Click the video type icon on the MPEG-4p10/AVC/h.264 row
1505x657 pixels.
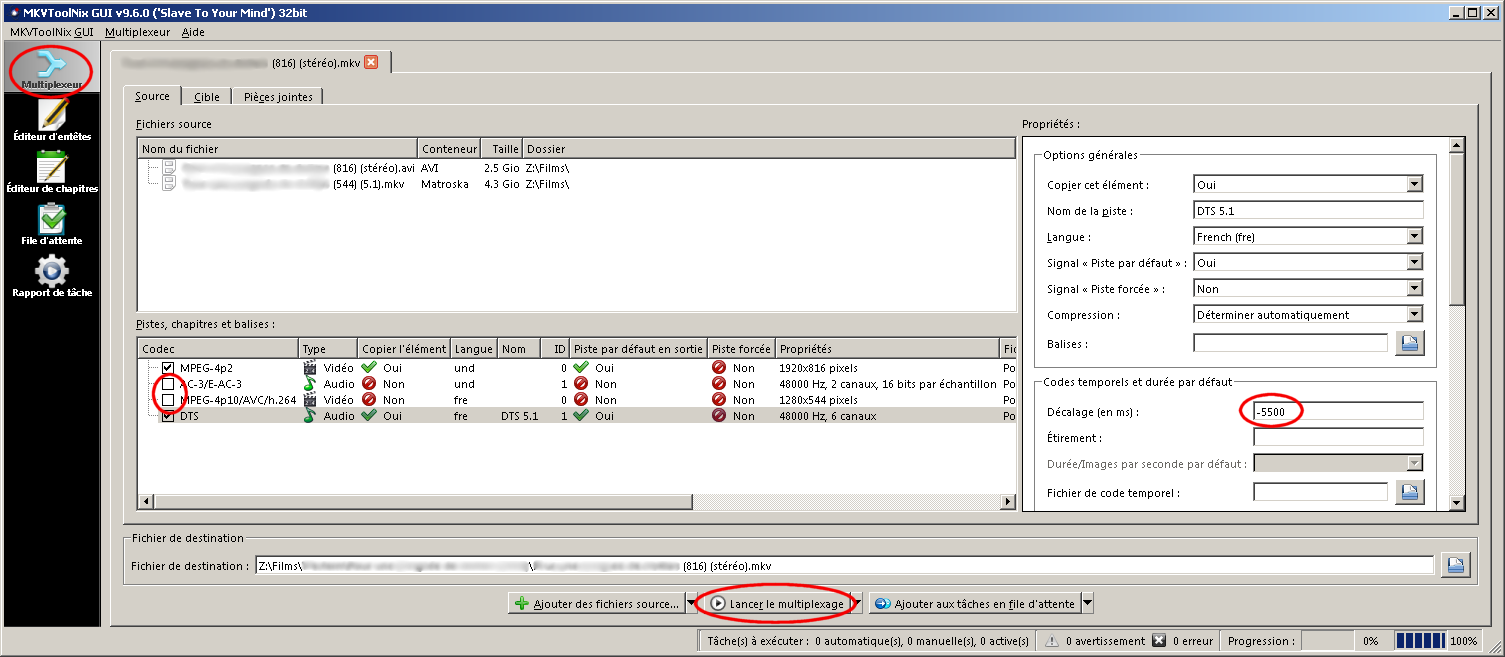point(311,400)
